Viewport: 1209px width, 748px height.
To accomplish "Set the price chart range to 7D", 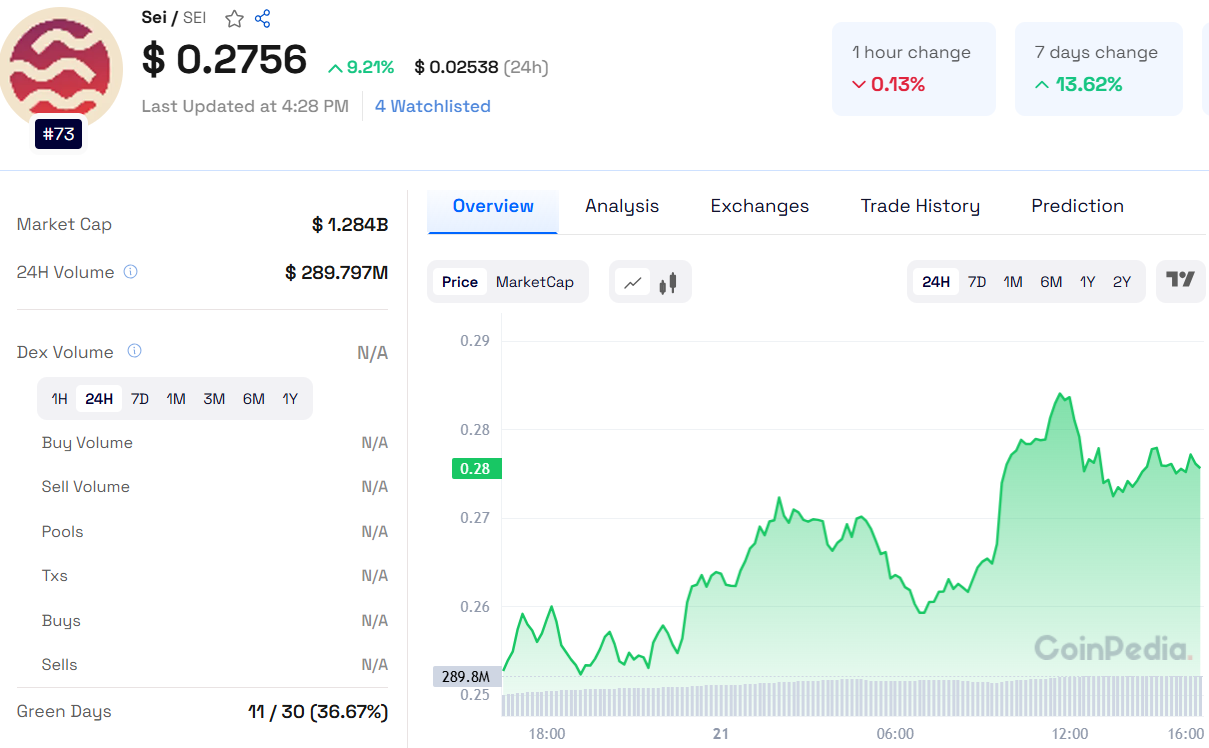I will click(x=977, y=282).
